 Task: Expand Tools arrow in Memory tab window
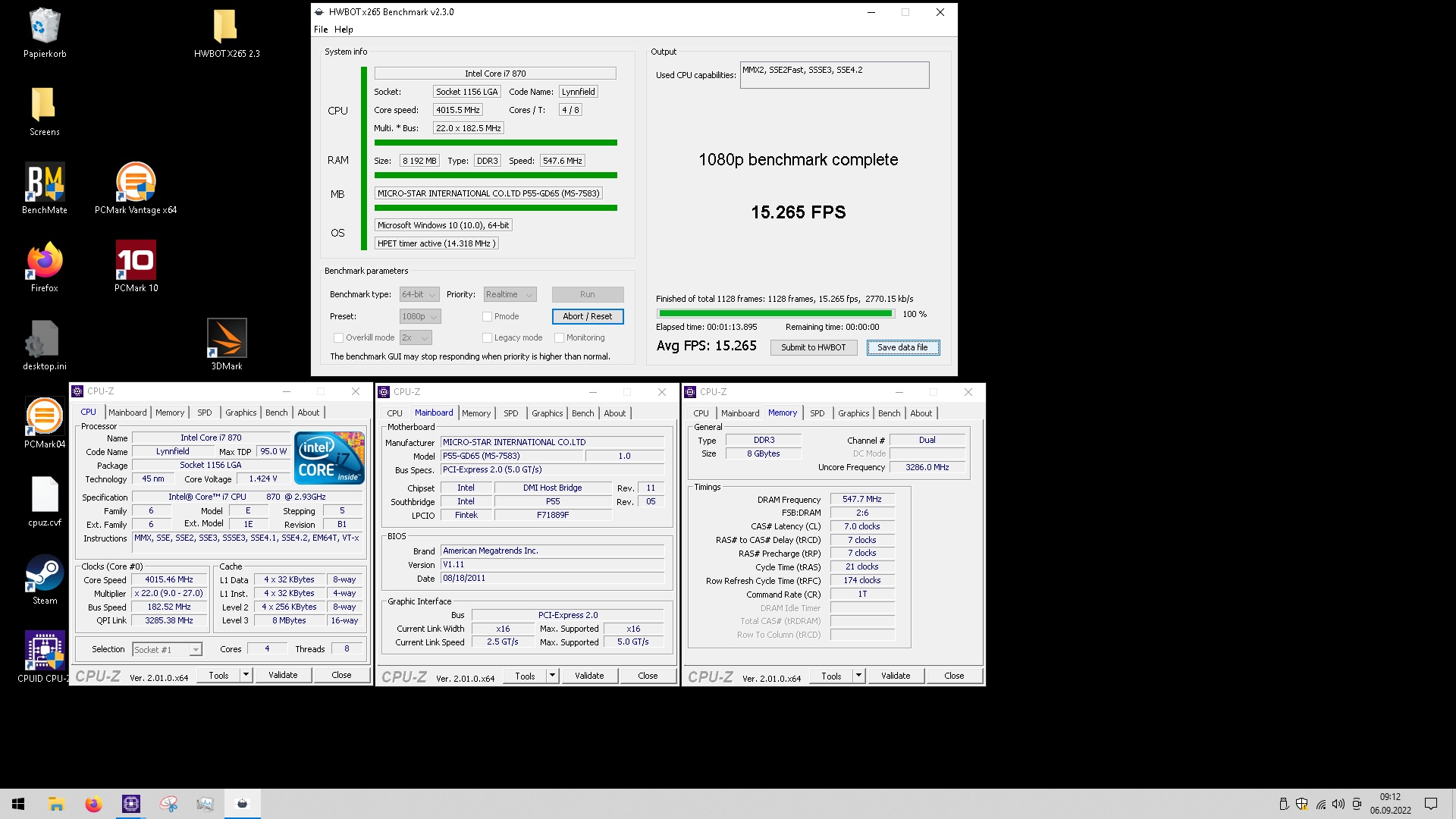click(x=858, y=676)
